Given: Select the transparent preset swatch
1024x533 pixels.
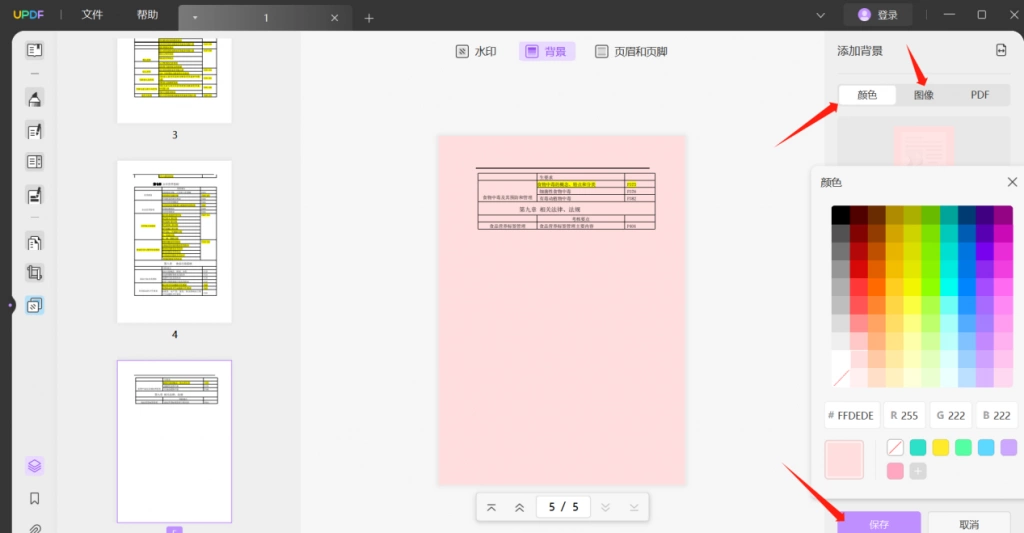Looking at the screenshot, I should [x=895, y=447].
